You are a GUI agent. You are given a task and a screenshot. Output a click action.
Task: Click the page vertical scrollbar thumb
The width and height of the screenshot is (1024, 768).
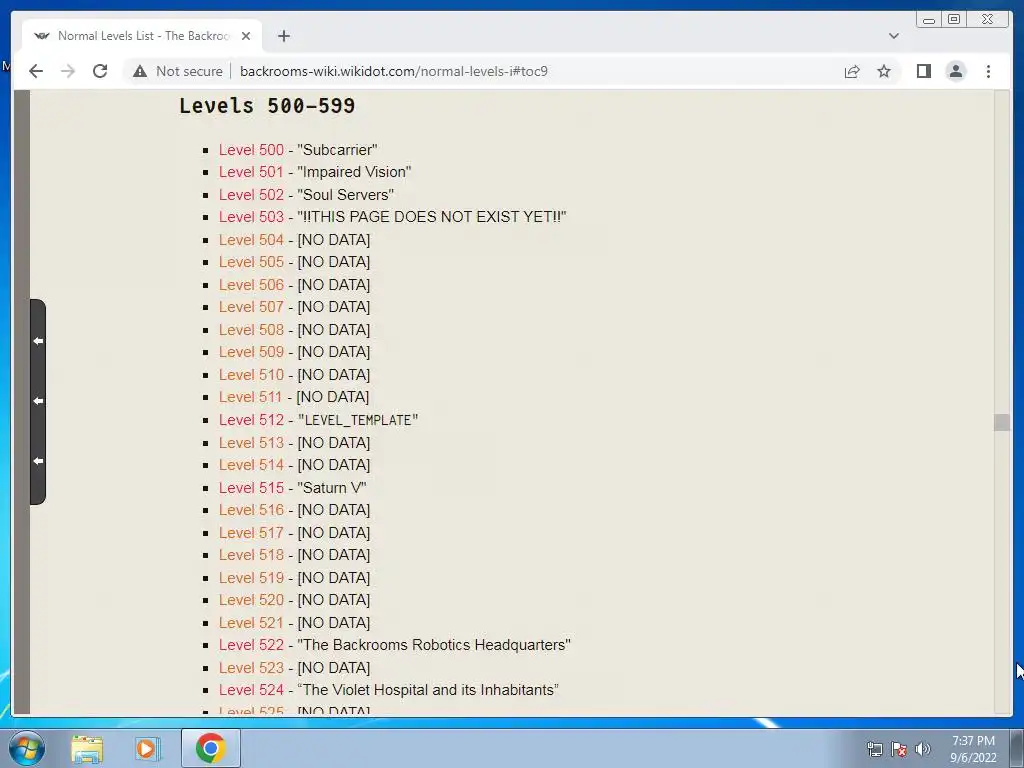[x=1002, y=423]
